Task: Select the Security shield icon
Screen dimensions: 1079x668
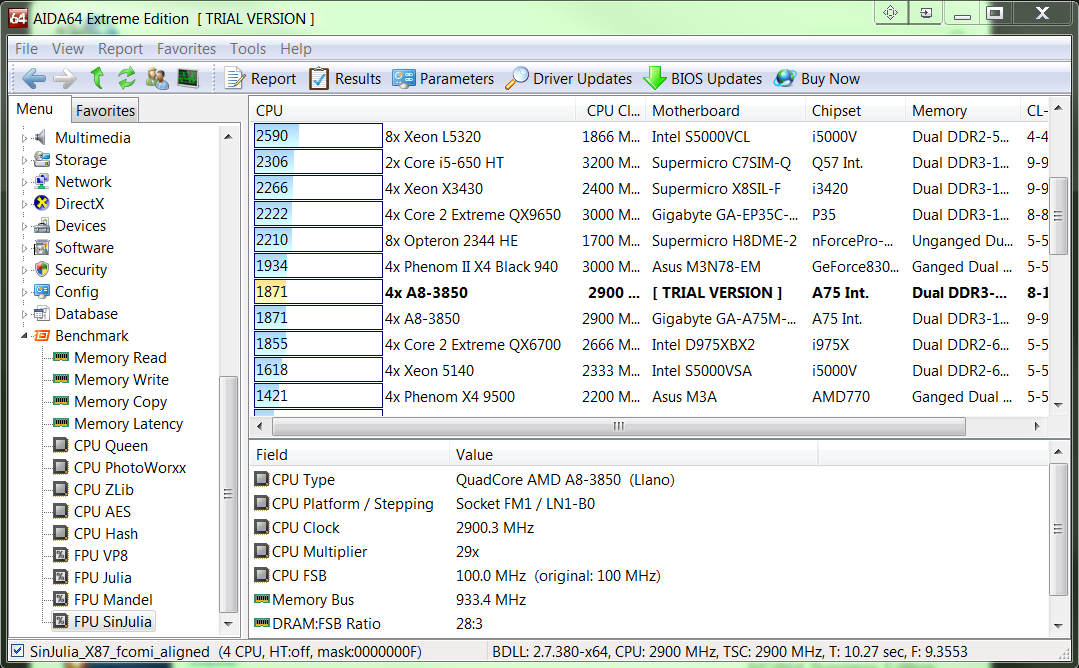Action: coord(41,270)
